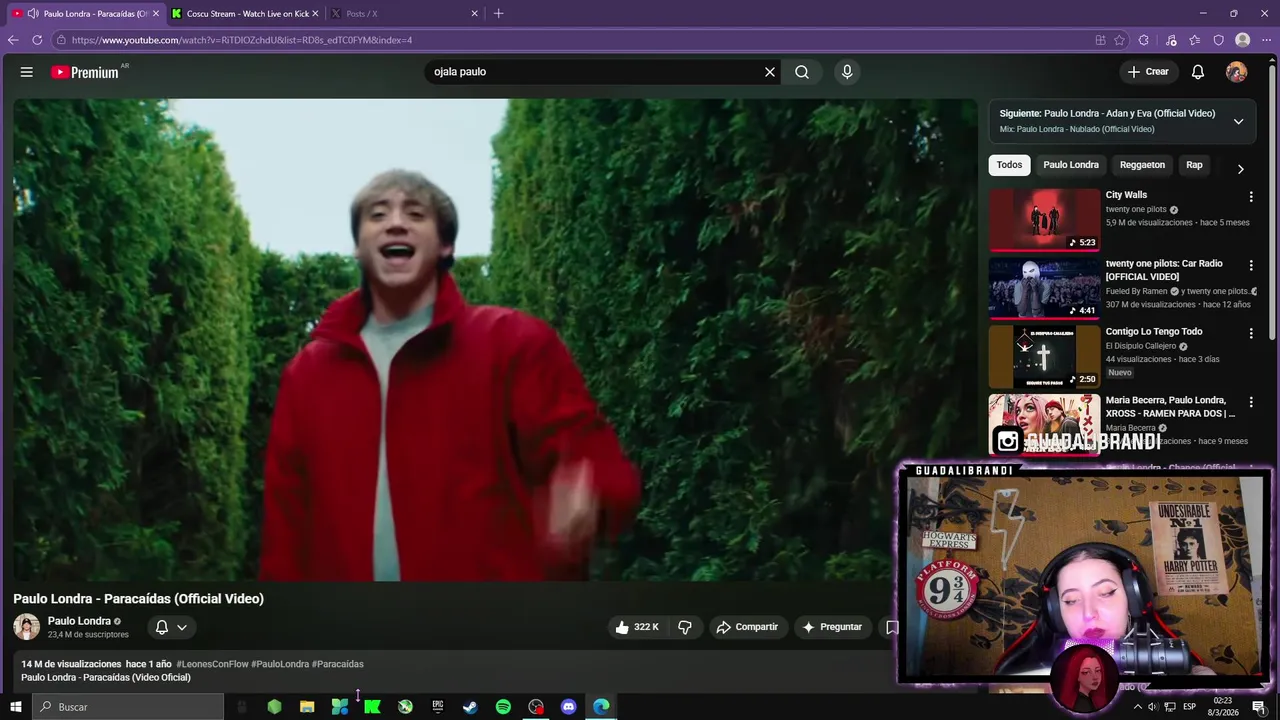This screenshot has width=1280, height=720.
Task: Start voice search with the microphone
Action: (847, 72)
